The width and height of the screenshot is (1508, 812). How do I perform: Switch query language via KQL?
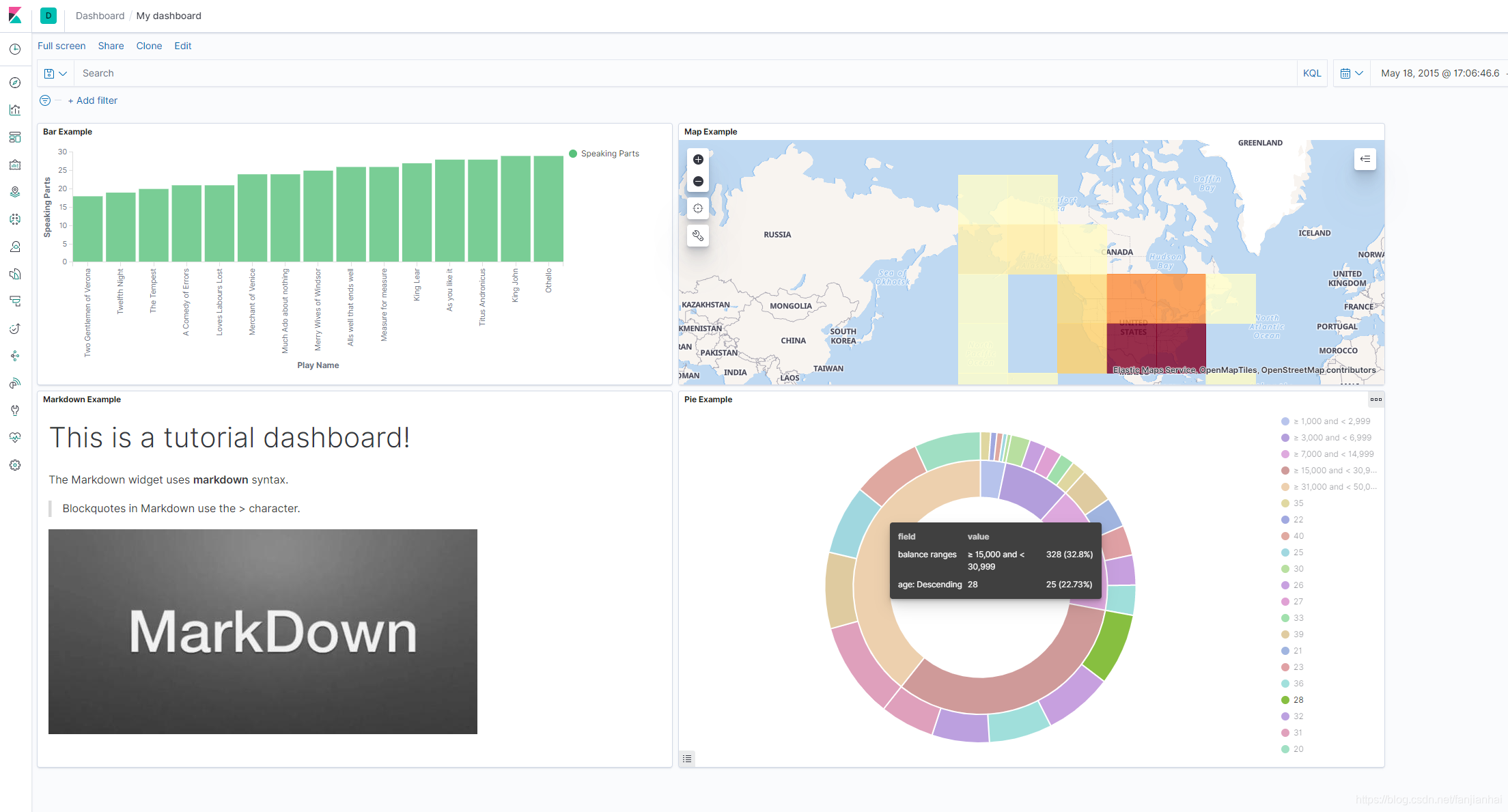pos(1312,73)
